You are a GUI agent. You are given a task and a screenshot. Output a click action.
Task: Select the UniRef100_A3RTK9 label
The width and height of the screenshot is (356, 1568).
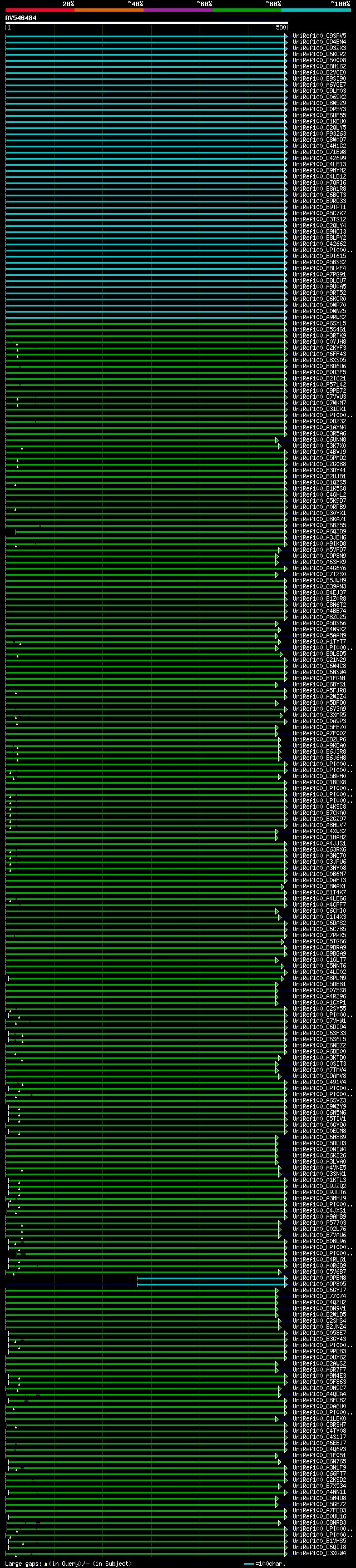[319, 335]
